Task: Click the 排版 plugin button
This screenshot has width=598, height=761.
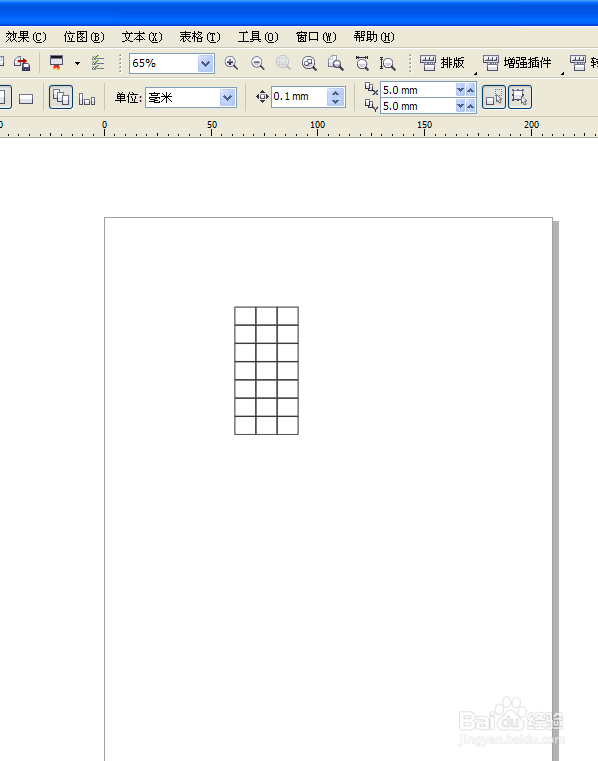Action: [x=442, y=63]
